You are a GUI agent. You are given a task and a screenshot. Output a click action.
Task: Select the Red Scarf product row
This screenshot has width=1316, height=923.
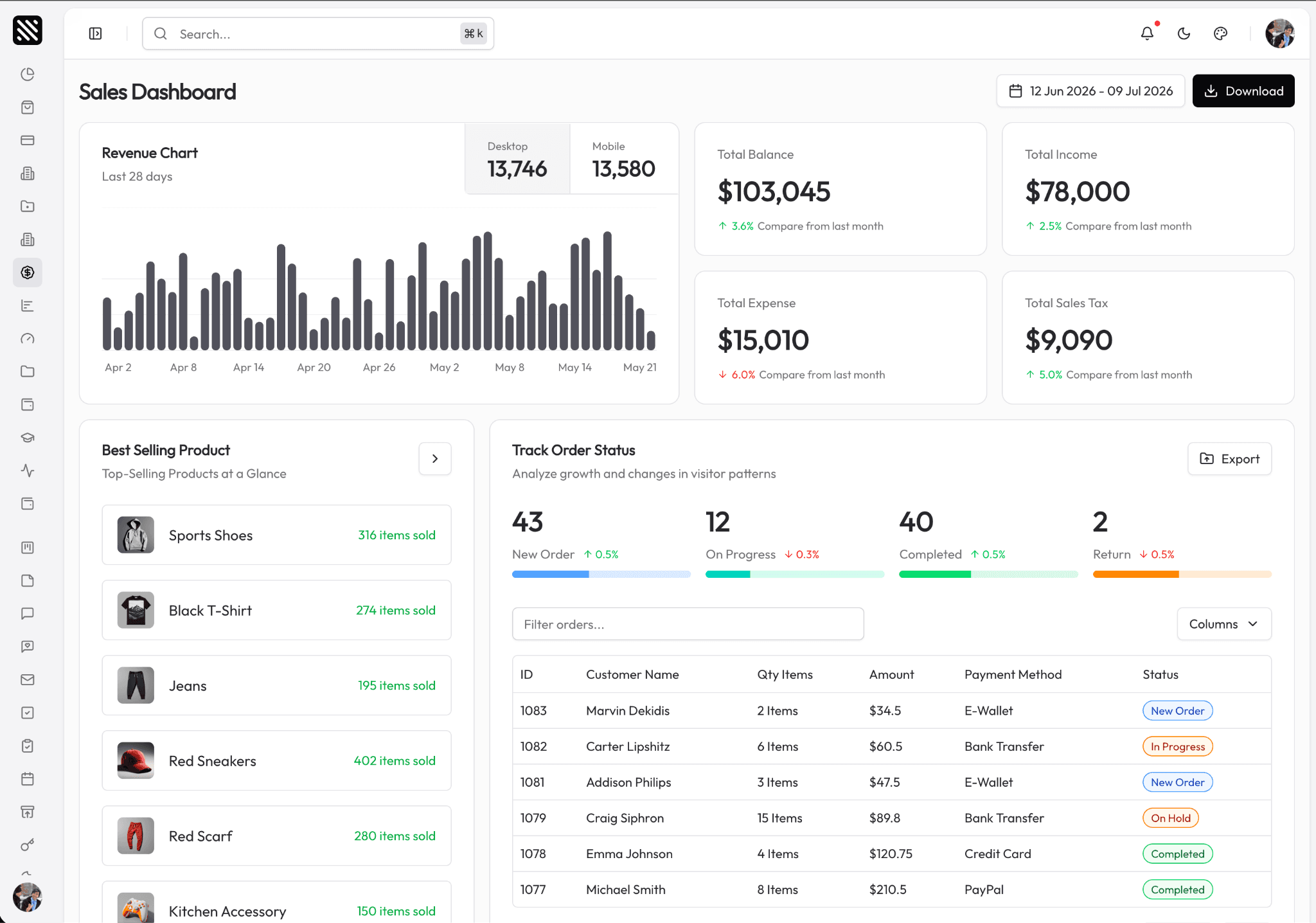click(276, 836)
